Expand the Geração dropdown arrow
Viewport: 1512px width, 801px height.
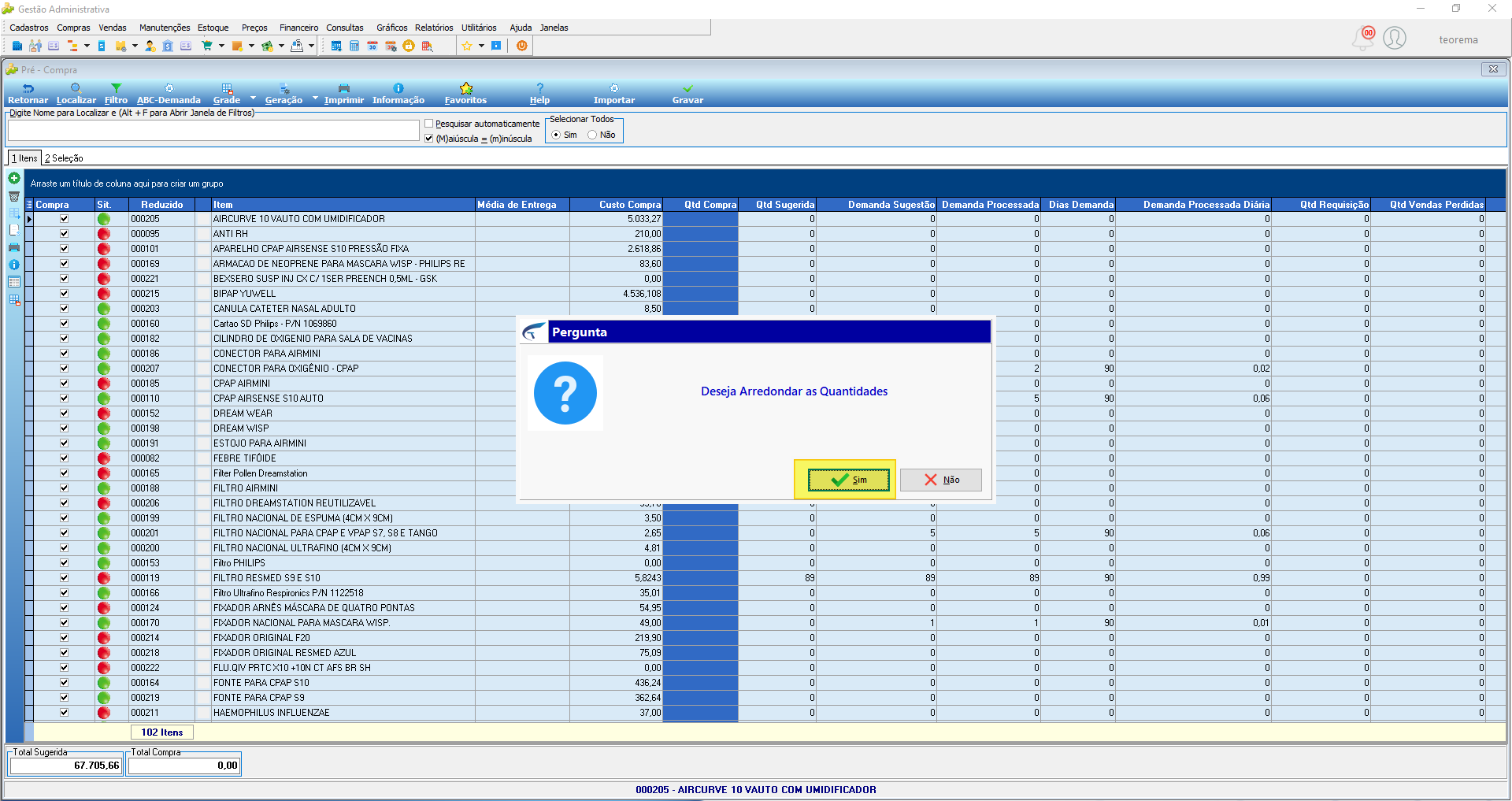pos(315,98)
